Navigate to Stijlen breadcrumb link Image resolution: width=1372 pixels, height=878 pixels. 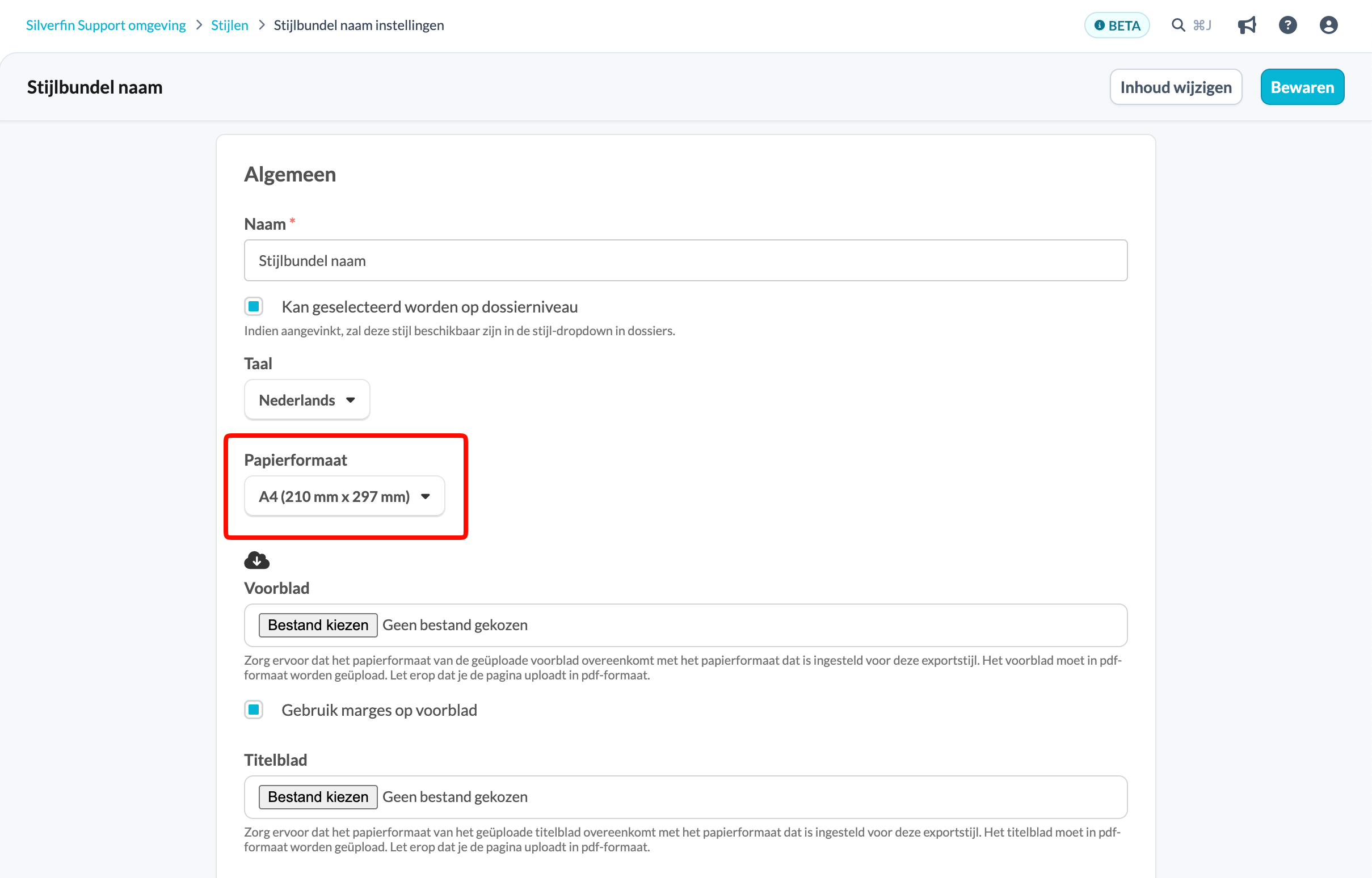click(x=230, y=25)
